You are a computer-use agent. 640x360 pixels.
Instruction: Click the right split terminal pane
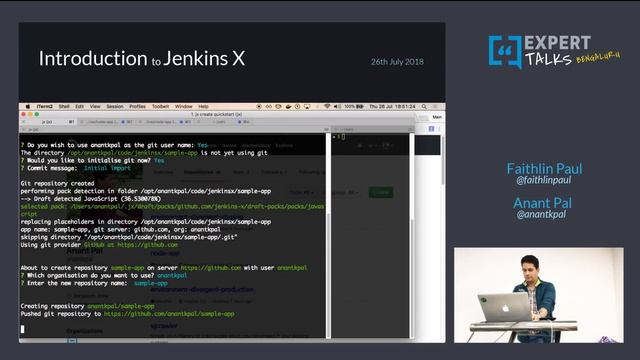(370, 236)
